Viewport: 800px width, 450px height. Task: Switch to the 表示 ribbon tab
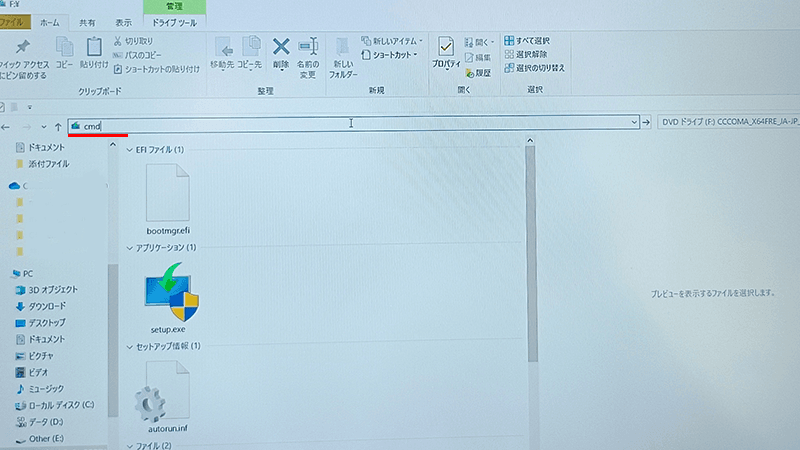[123, 21]
